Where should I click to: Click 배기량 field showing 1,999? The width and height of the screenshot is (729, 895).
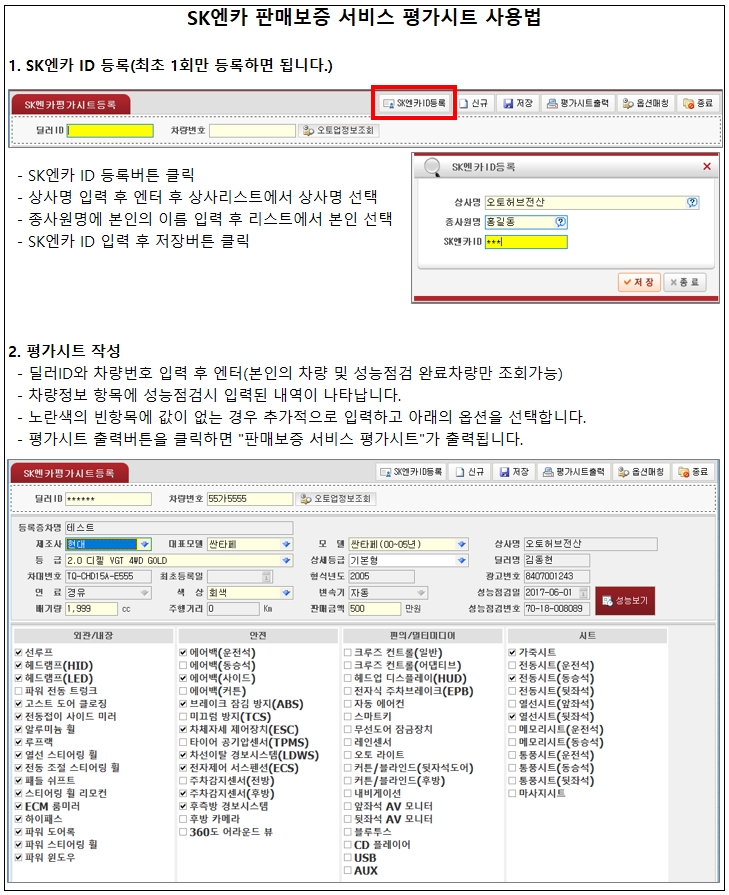pos(91,609)
